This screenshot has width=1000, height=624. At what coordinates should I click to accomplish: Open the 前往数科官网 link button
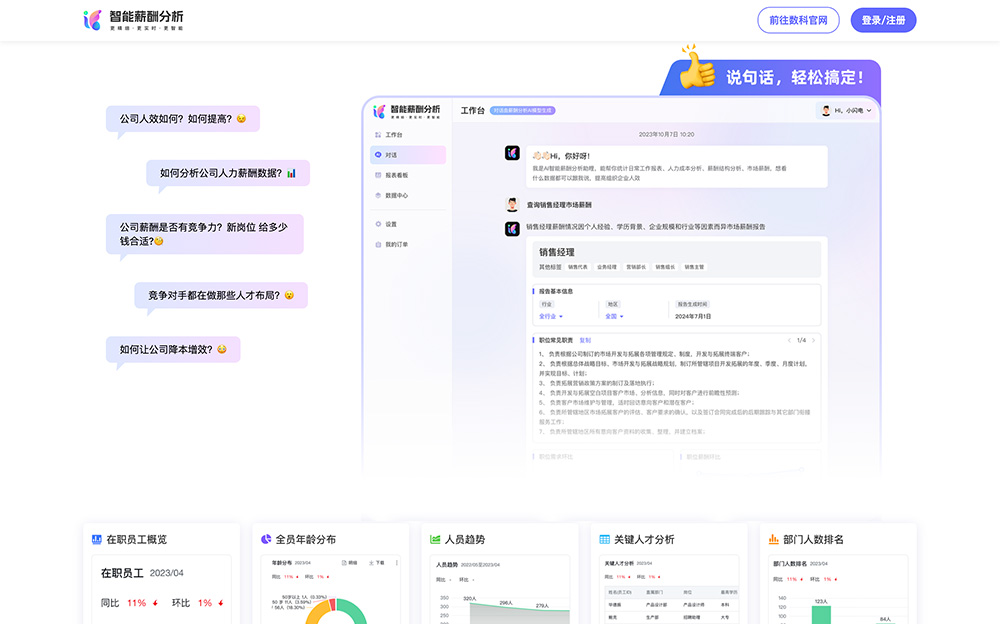798,20
